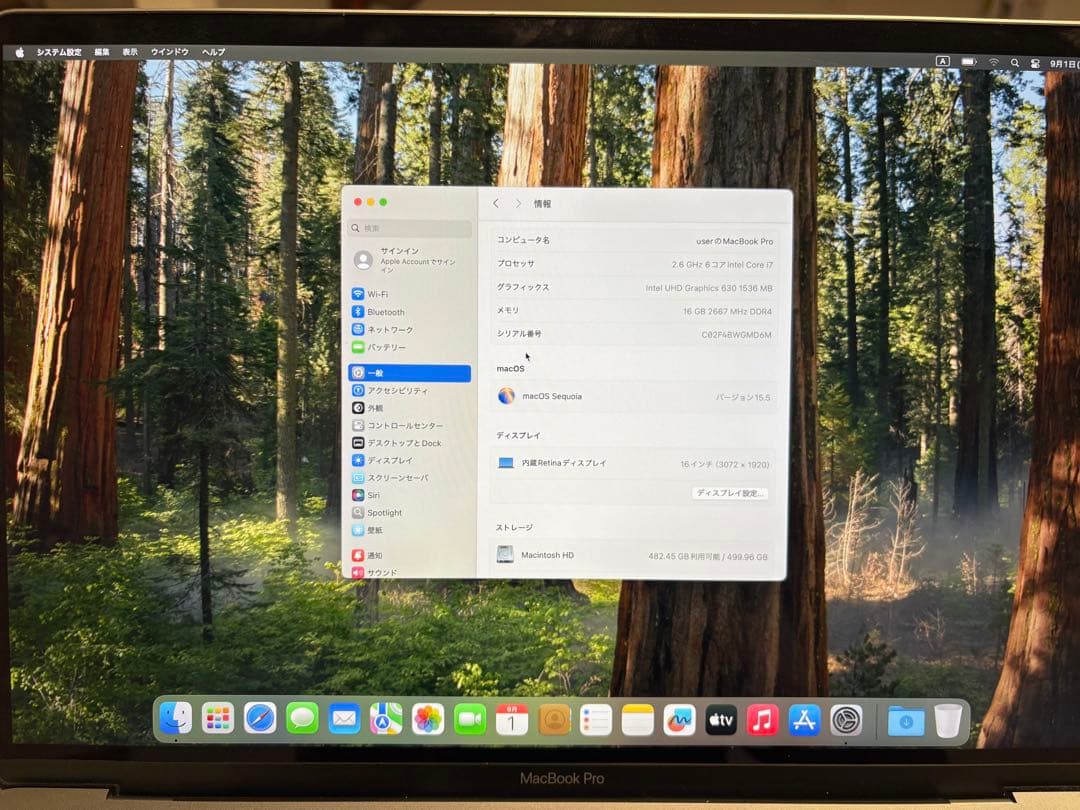This screenshot has width=1080, height=810.
Task: Open the 表示 menu
Action: coord(130,52)
